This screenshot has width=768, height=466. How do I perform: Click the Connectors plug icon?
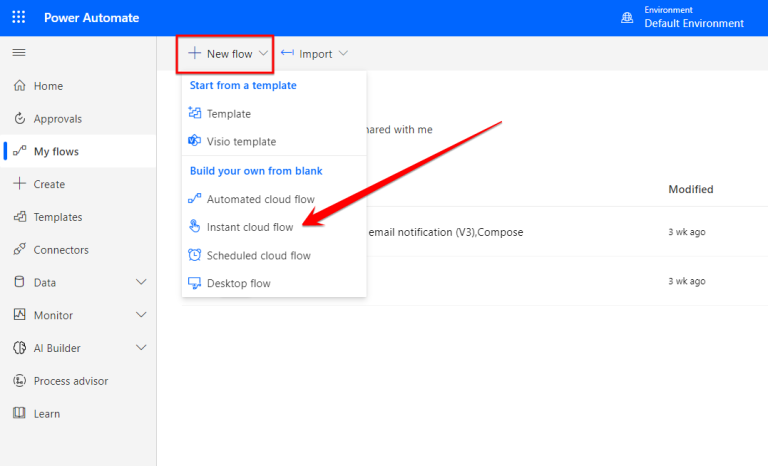click(x=19, y=250)
